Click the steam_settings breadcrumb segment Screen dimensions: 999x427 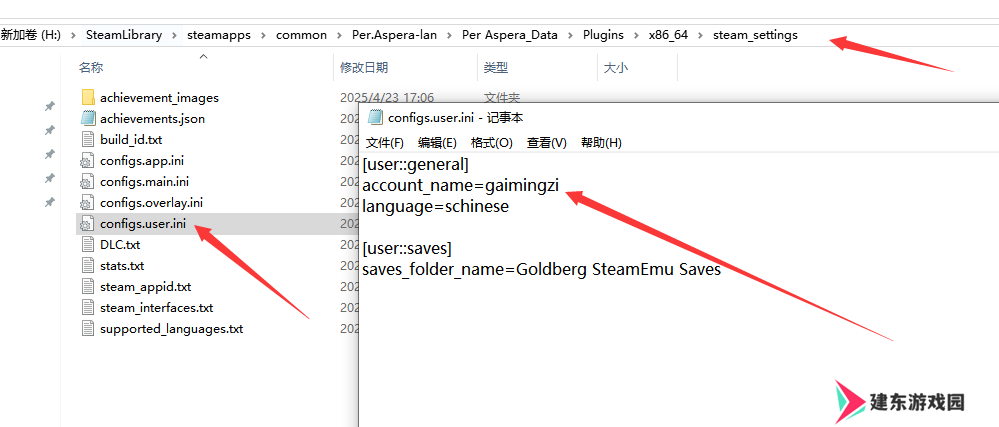pyautogui.click(x=755, y=35)
